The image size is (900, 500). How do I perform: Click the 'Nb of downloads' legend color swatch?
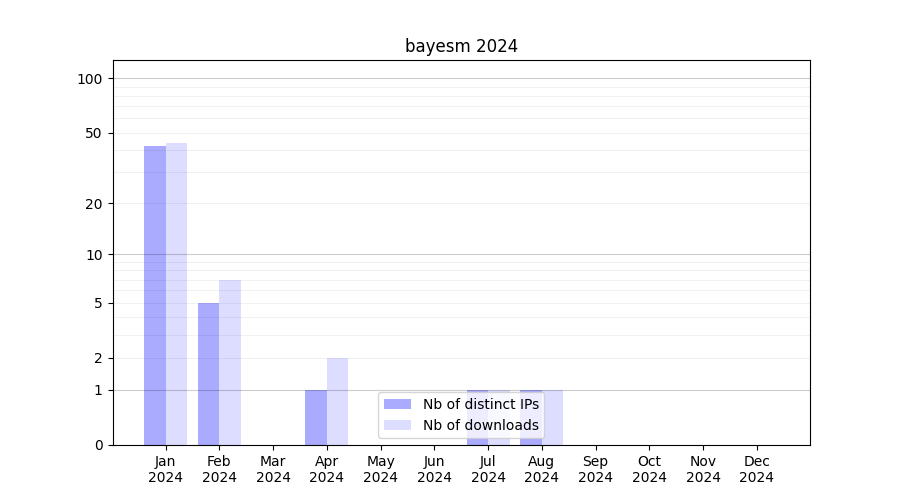pyautogui.click(x=397, y=425)
